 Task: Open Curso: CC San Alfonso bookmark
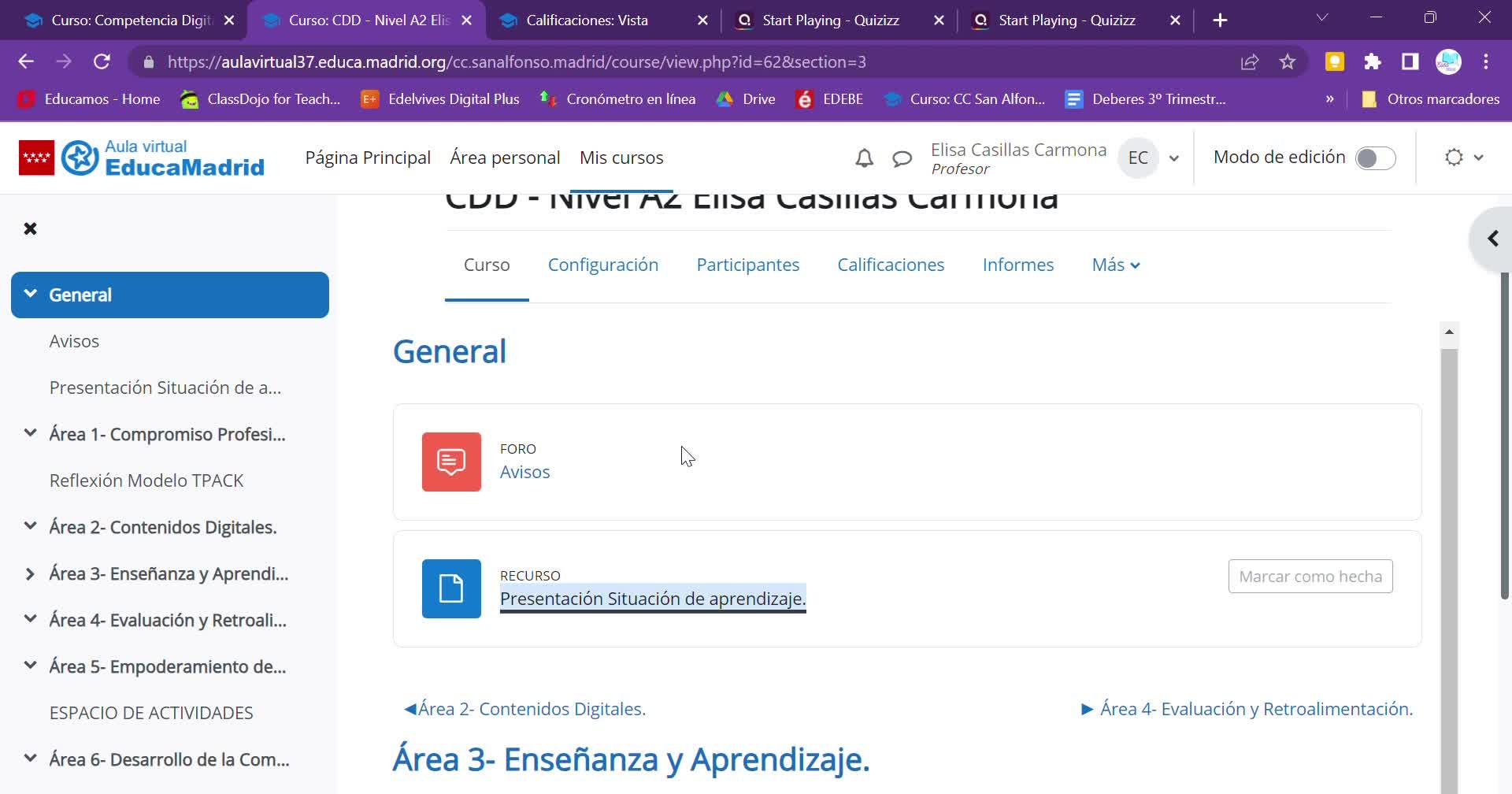coord(964,99)
